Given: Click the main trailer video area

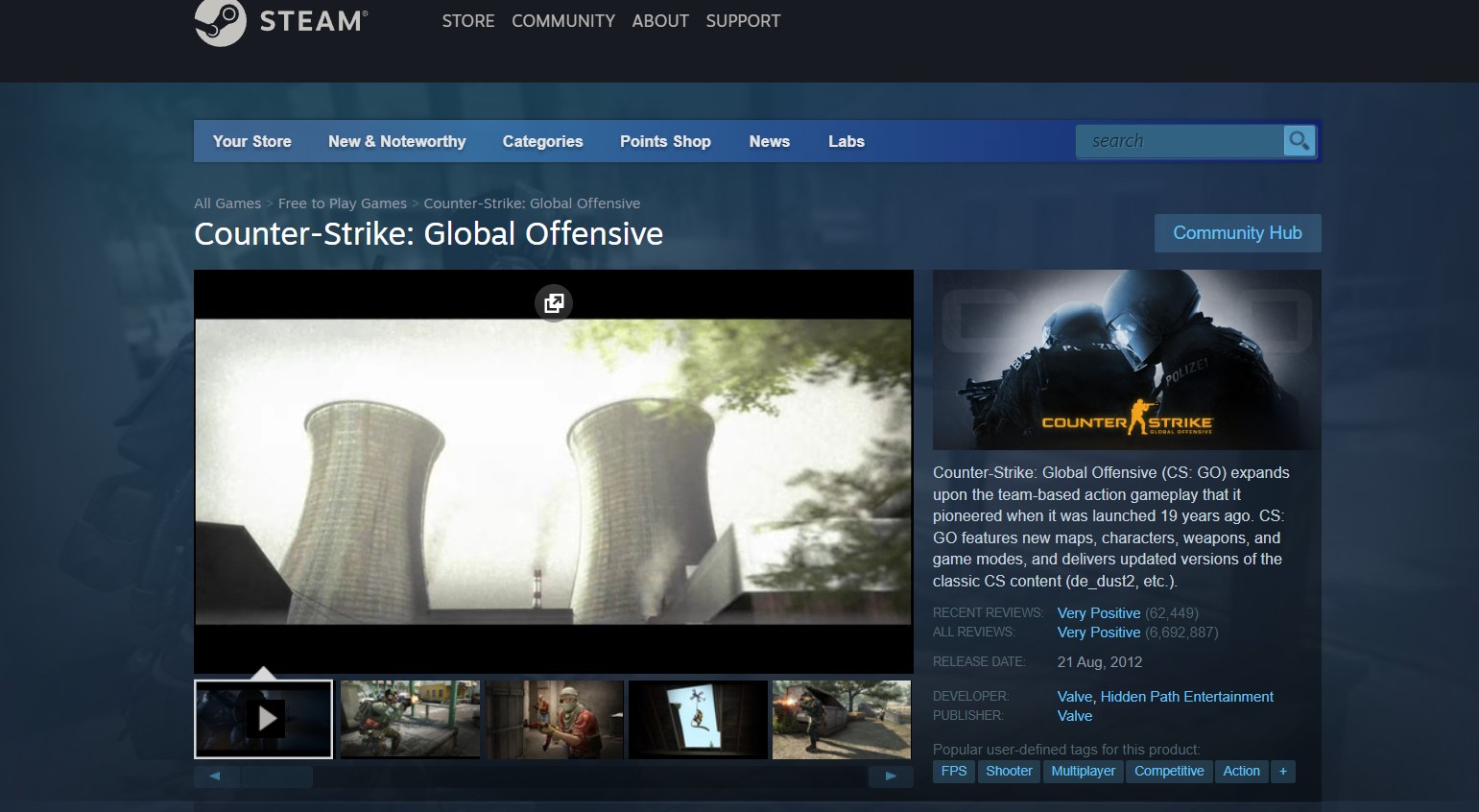Looking at the screenshot, I should coord(554,471).
